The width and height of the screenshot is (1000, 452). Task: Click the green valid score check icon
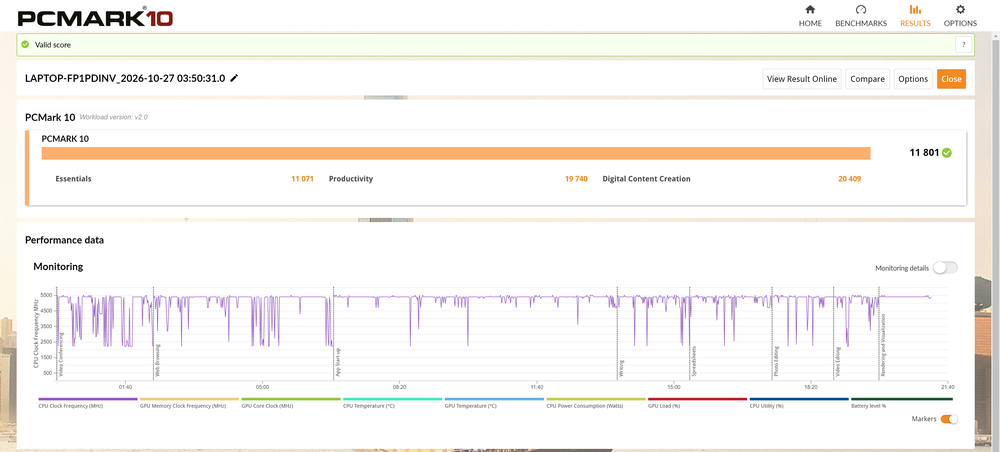click(x=25, y=45)
